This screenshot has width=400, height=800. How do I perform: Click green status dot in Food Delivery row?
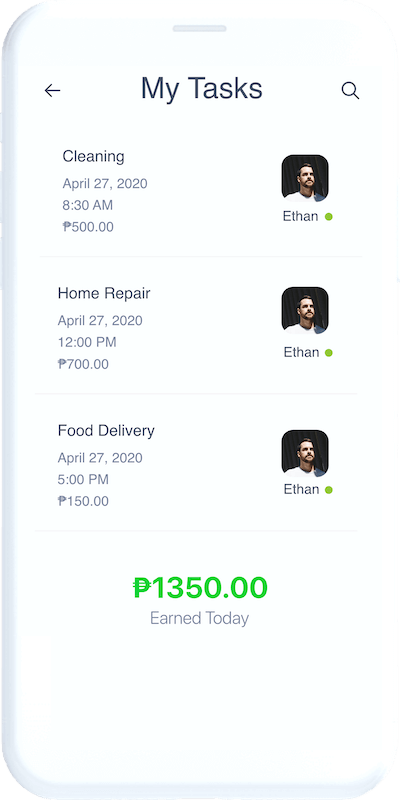[329, 490]
